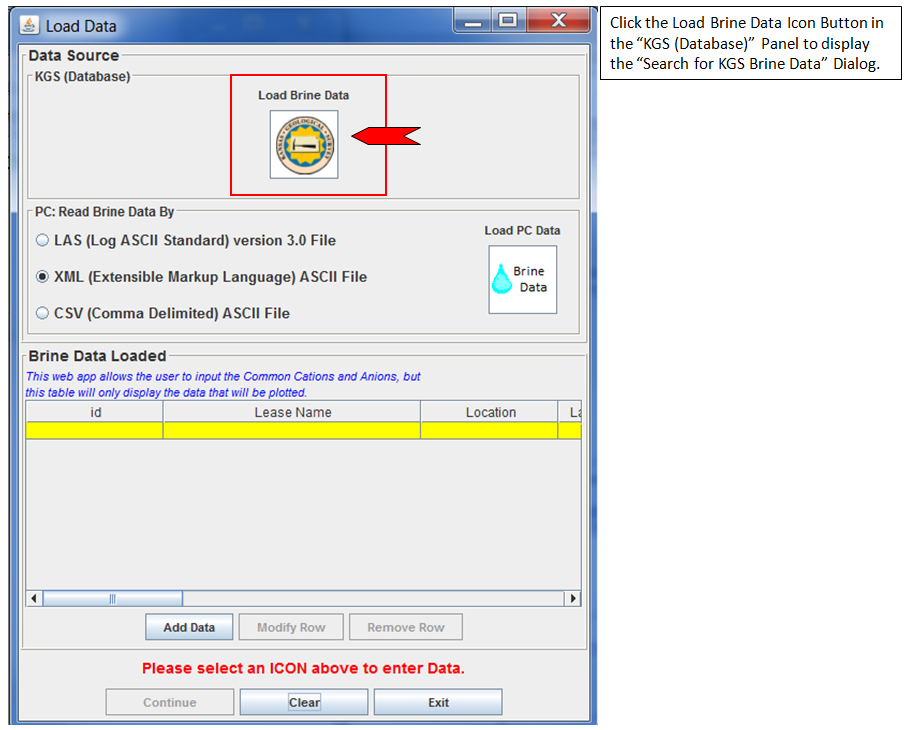Select XML ASCII File radio button
This screenshot has width=907, height=730.
42,276
